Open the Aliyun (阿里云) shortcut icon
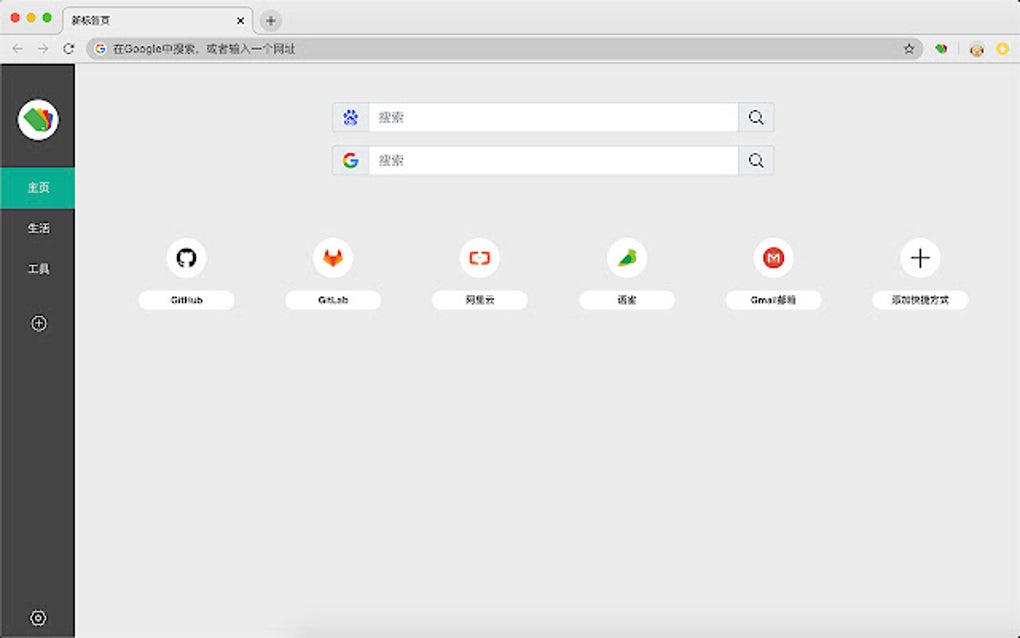The image size is (1020, 638). [479, 258]
